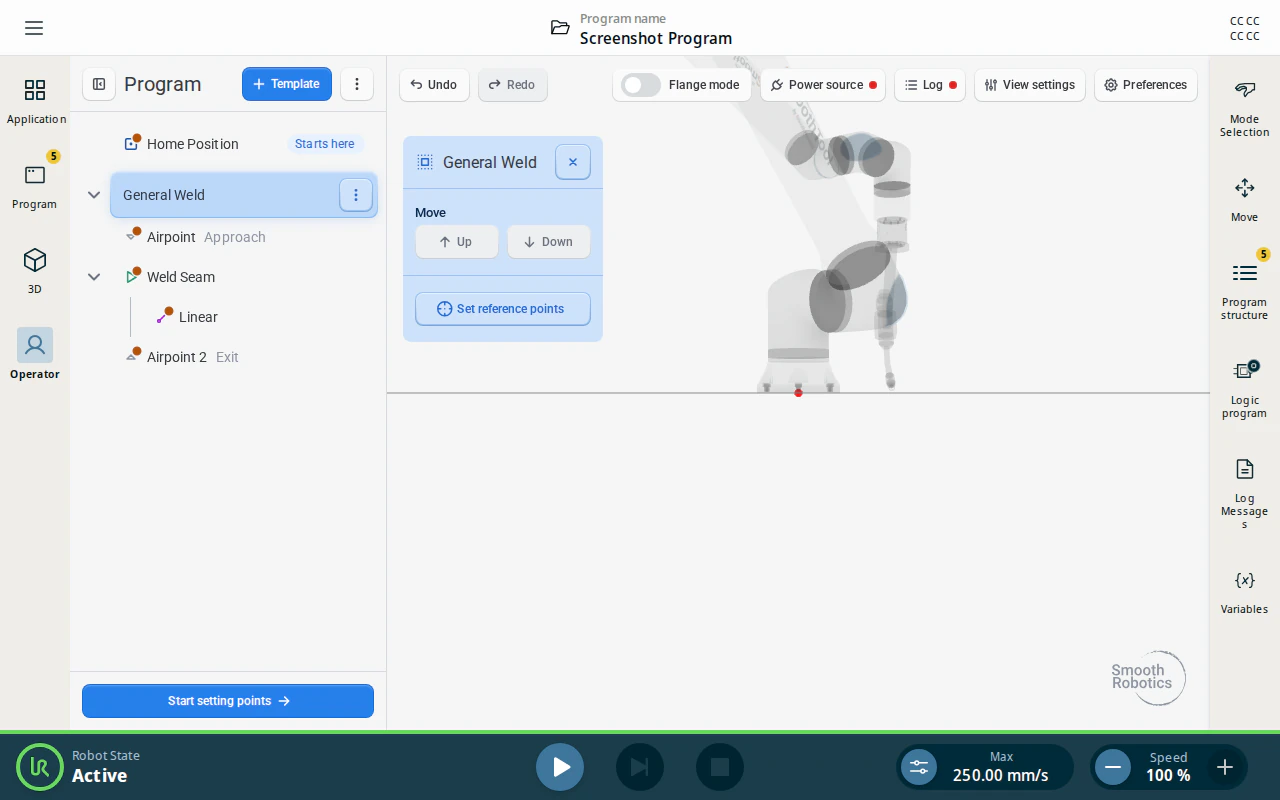The height and width of the screenshot is (800, 1280).
Task: Click the UR robot state icon
Action: point(40,767)
